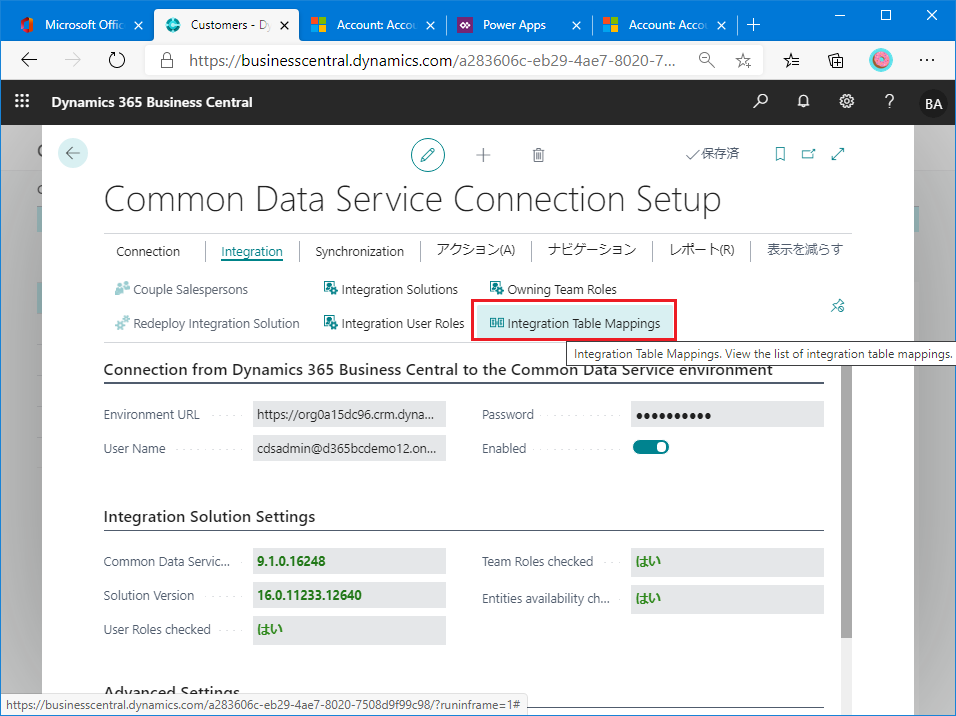
Task: Close the Customers browser tab
Action: tap(284, 26)
